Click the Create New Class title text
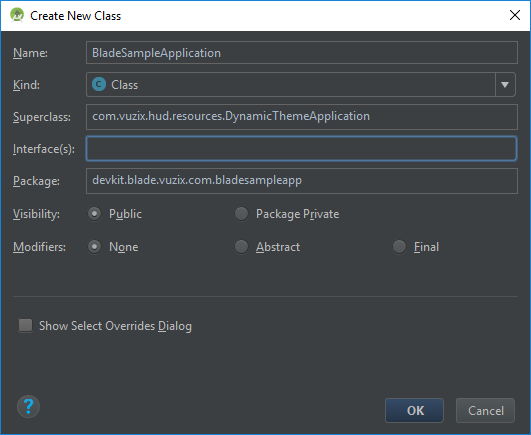 (76, 16)
